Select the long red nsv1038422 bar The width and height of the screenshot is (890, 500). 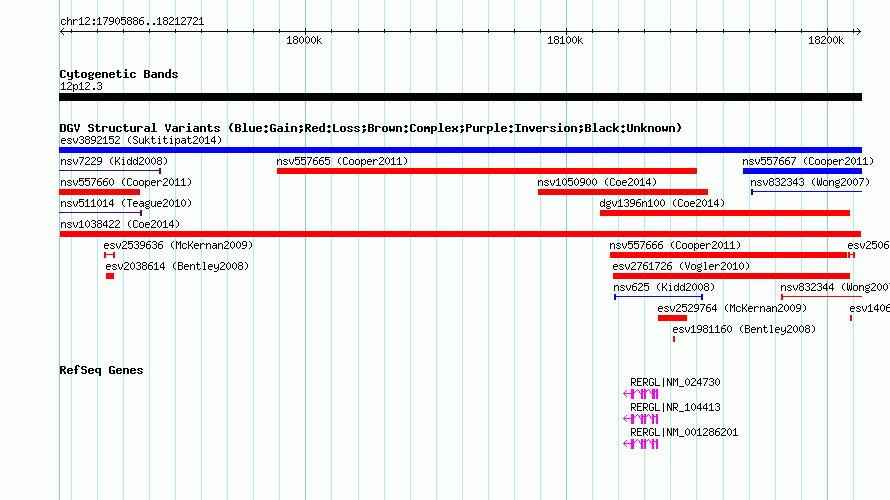click(460, 234)
